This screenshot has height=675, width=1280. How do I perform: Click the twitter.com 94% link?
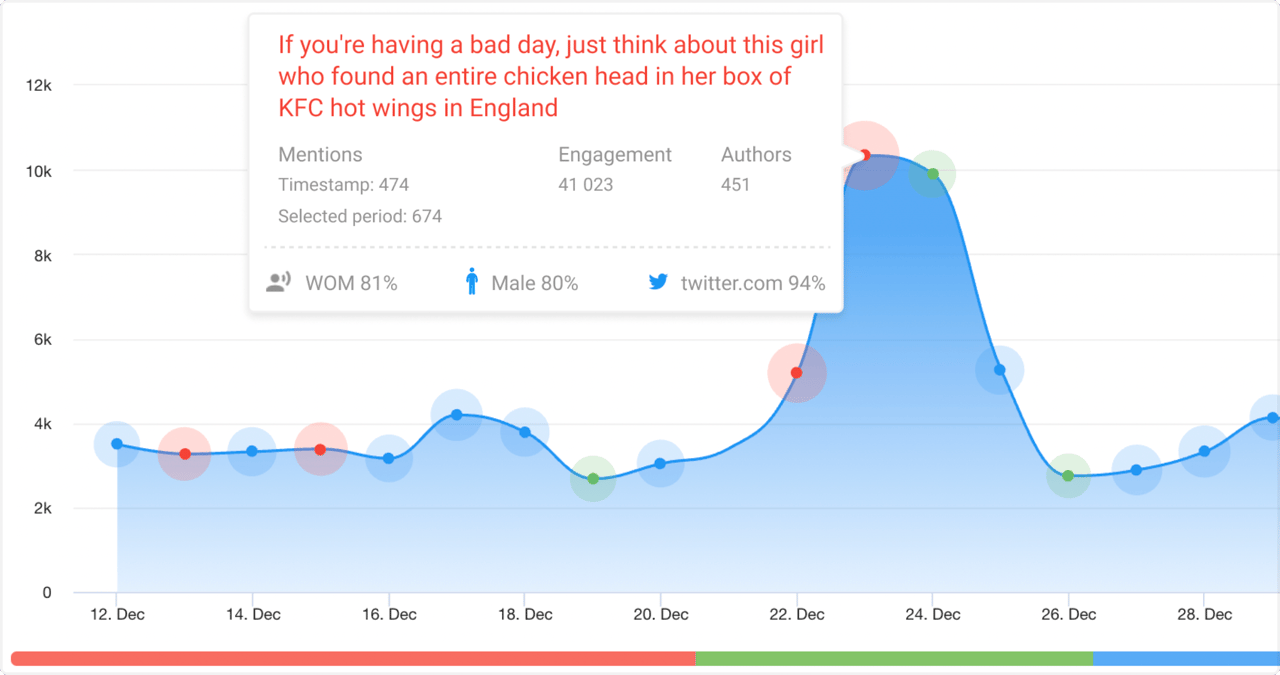[751, 283]
